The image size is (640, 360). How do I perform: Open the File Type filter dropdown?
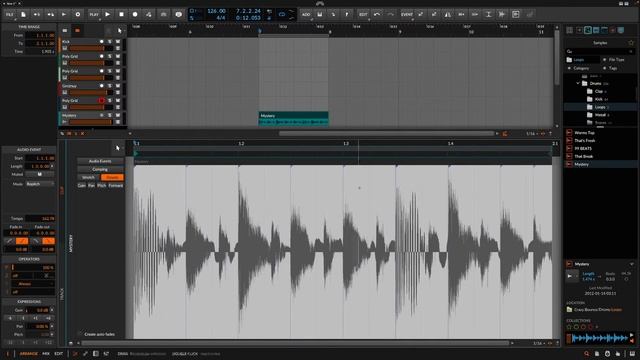tap(616, 60)
